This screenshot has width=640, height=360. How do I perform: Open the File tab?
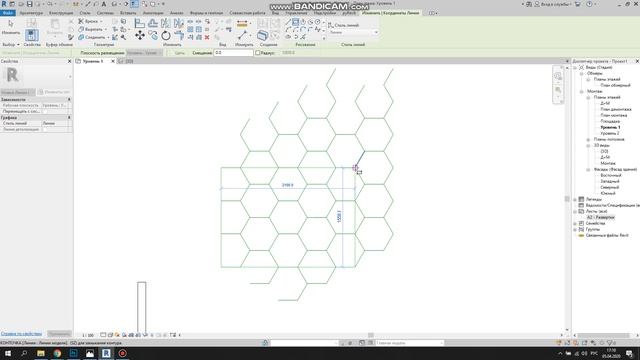pyautogui.click(x=7, y=13)
